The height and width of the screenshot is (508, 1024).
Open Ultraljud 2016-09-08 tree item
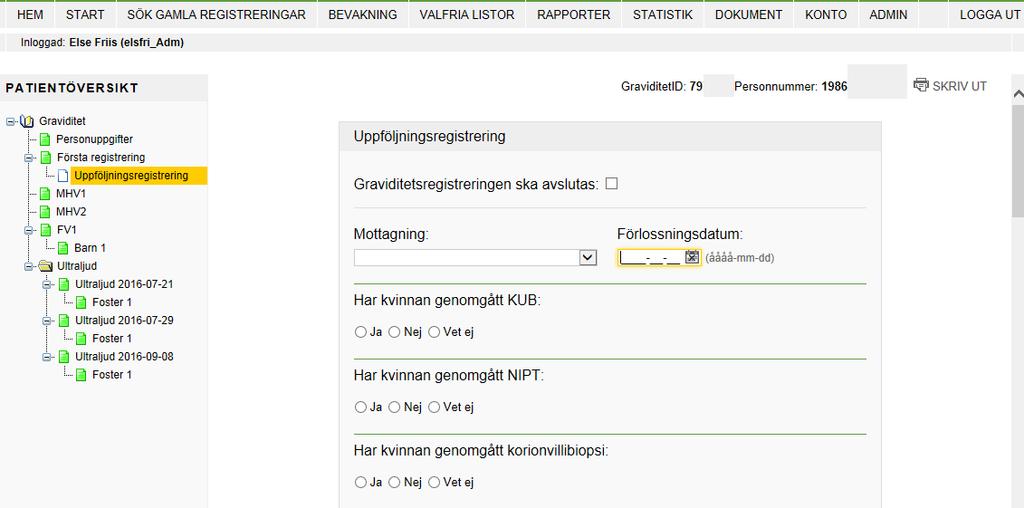click(x=124, y=357)
